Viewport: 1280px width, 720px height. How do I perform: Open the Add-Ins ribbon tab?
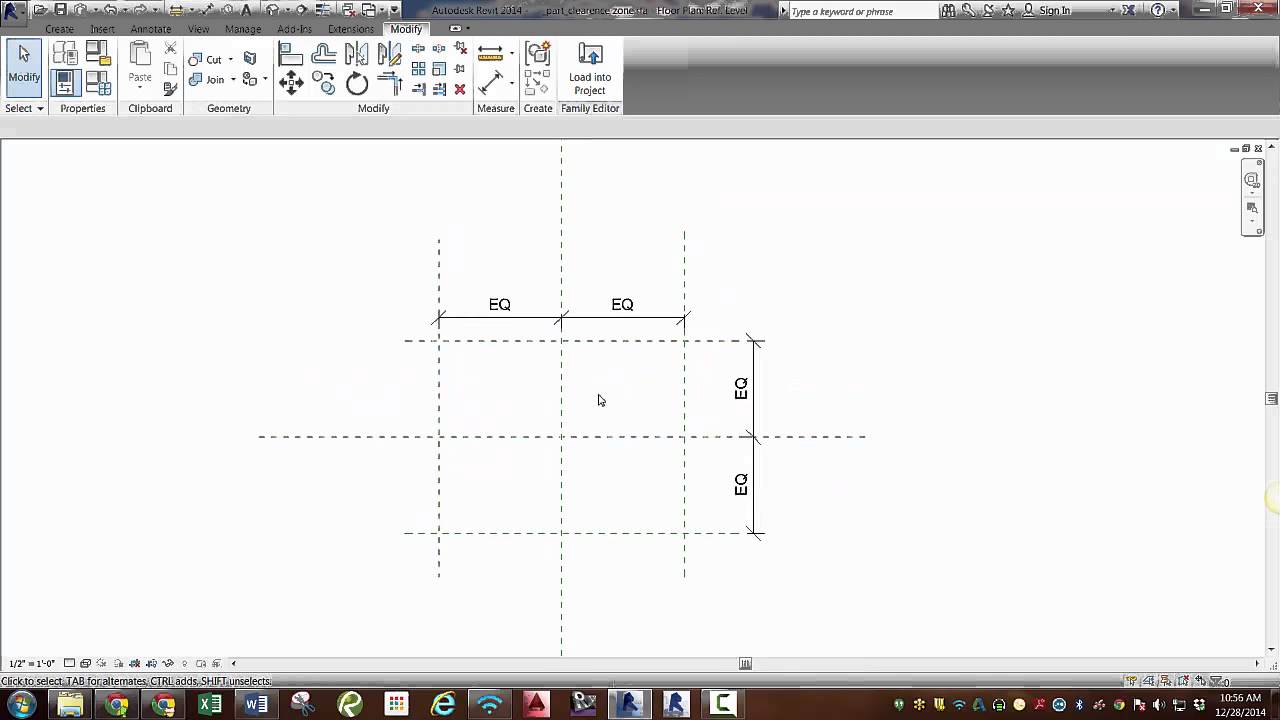pos(295,29)
